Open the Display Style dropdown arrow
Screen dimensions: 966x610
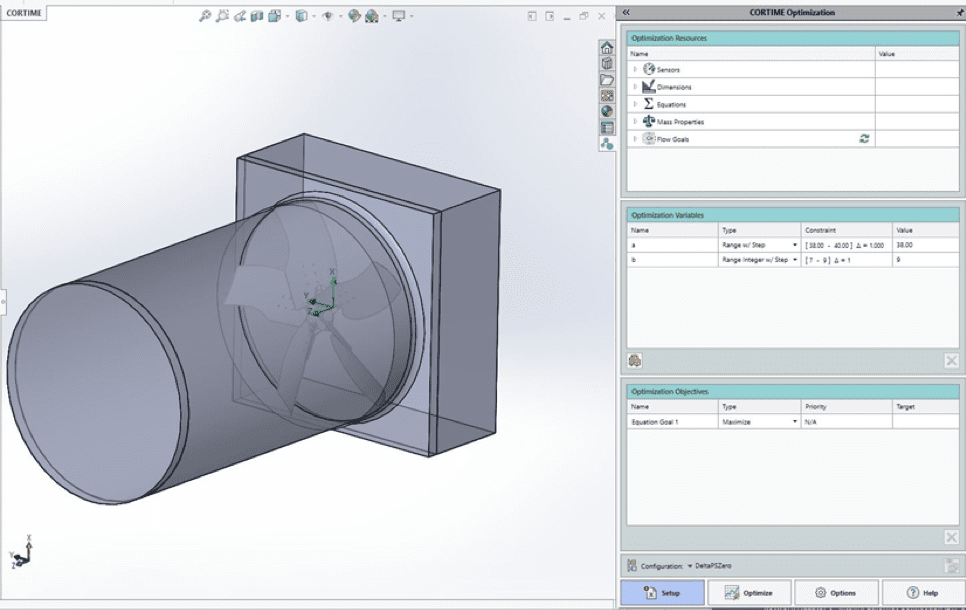(314, 16)
